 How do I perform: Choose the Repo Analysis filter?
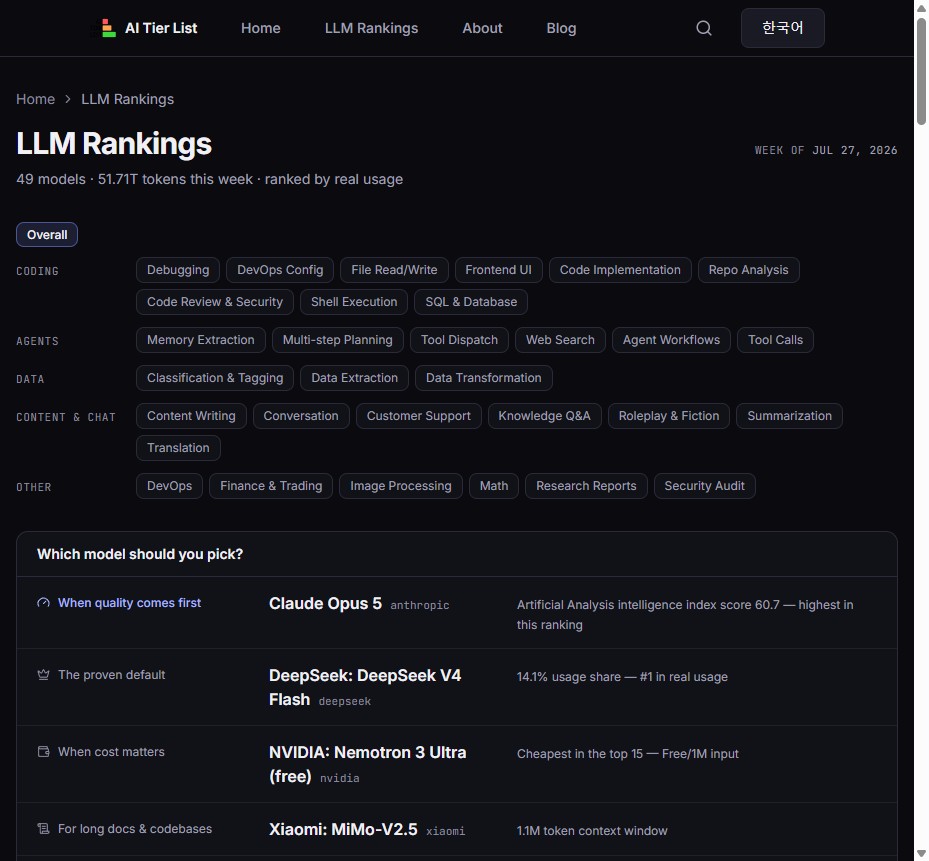click(748, 270)
